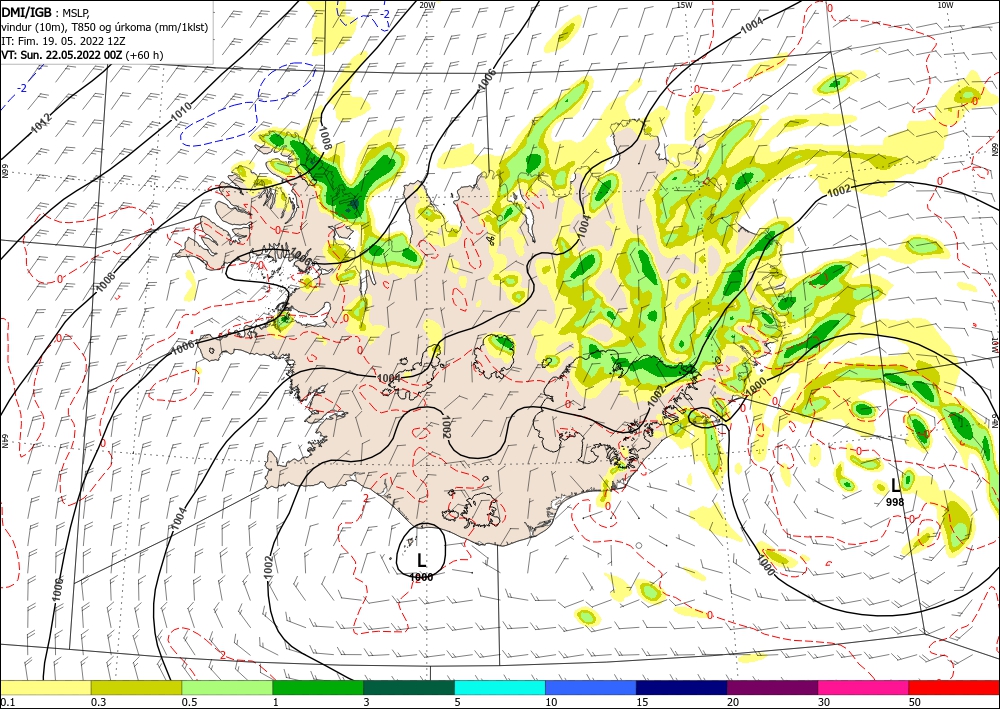Pick the cyan 5–10 legend swatch
Screen dimensions: 1000x709
point(500,687)
